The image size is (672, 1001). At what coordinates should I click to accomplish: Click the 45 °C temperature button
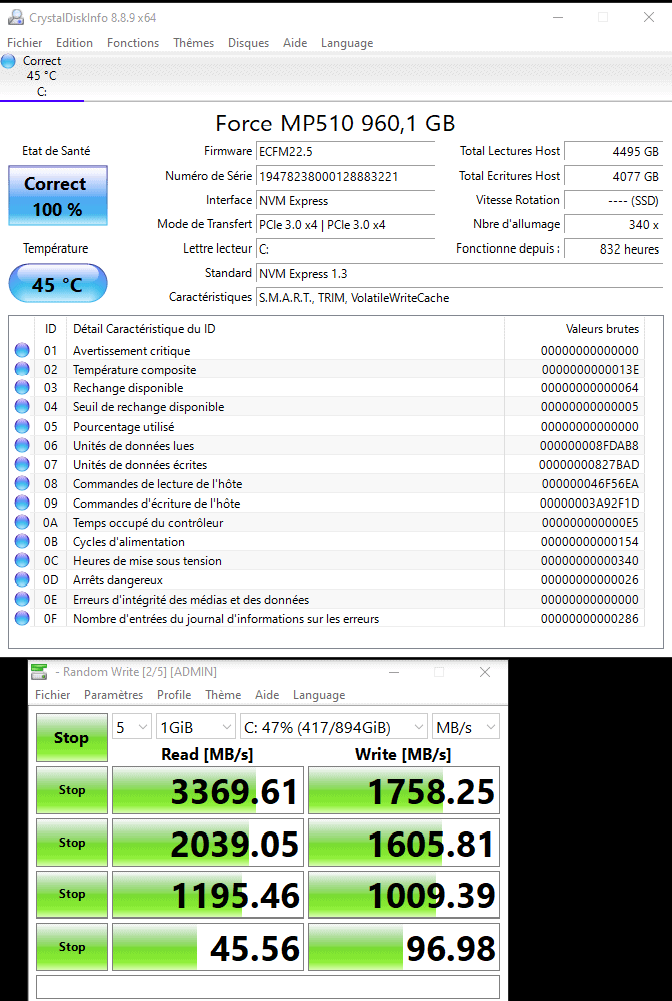58,283
